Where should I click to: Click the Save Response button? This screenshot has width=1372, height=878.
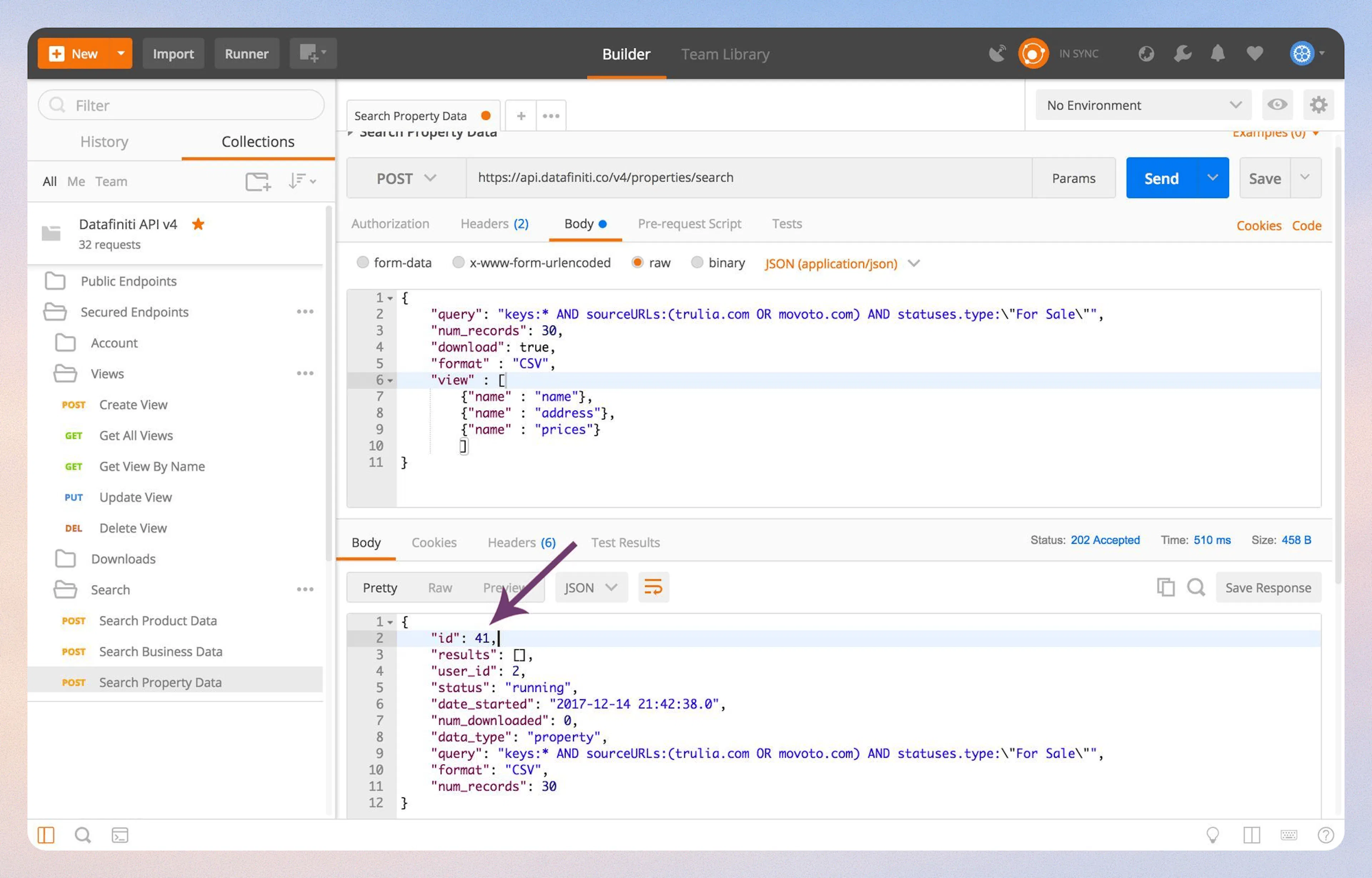(x=1268, y=587)
